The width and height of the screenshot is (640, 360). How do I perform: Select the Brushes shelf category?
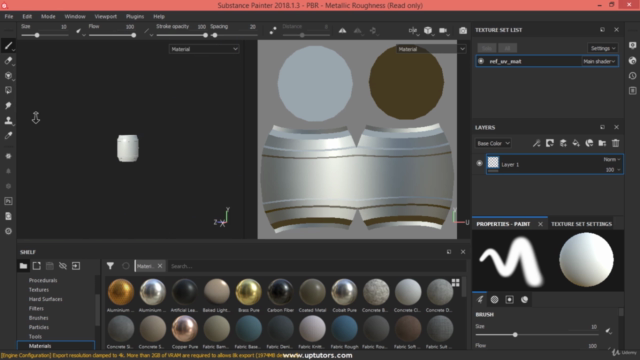click(38, 318)
